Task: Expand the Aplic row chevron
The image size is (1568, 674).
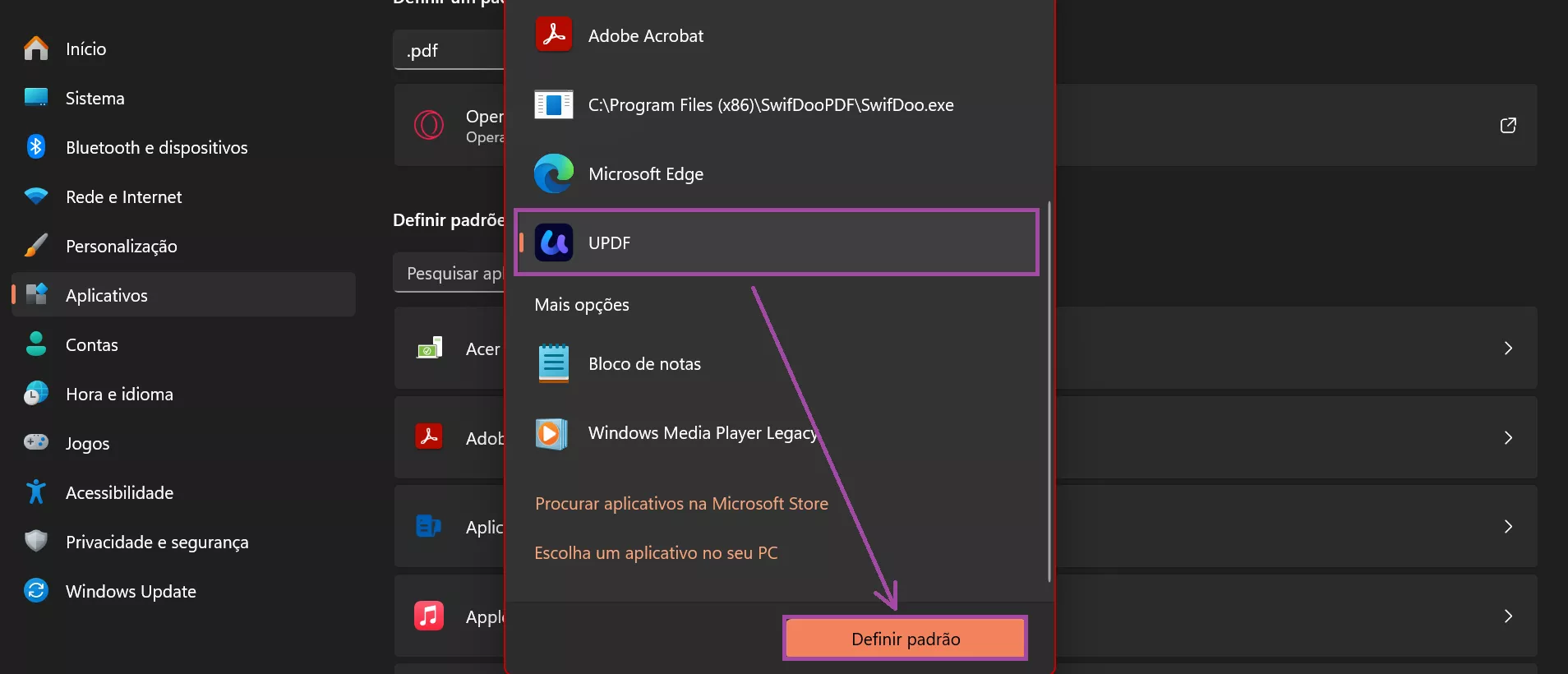Action: 1508,527
